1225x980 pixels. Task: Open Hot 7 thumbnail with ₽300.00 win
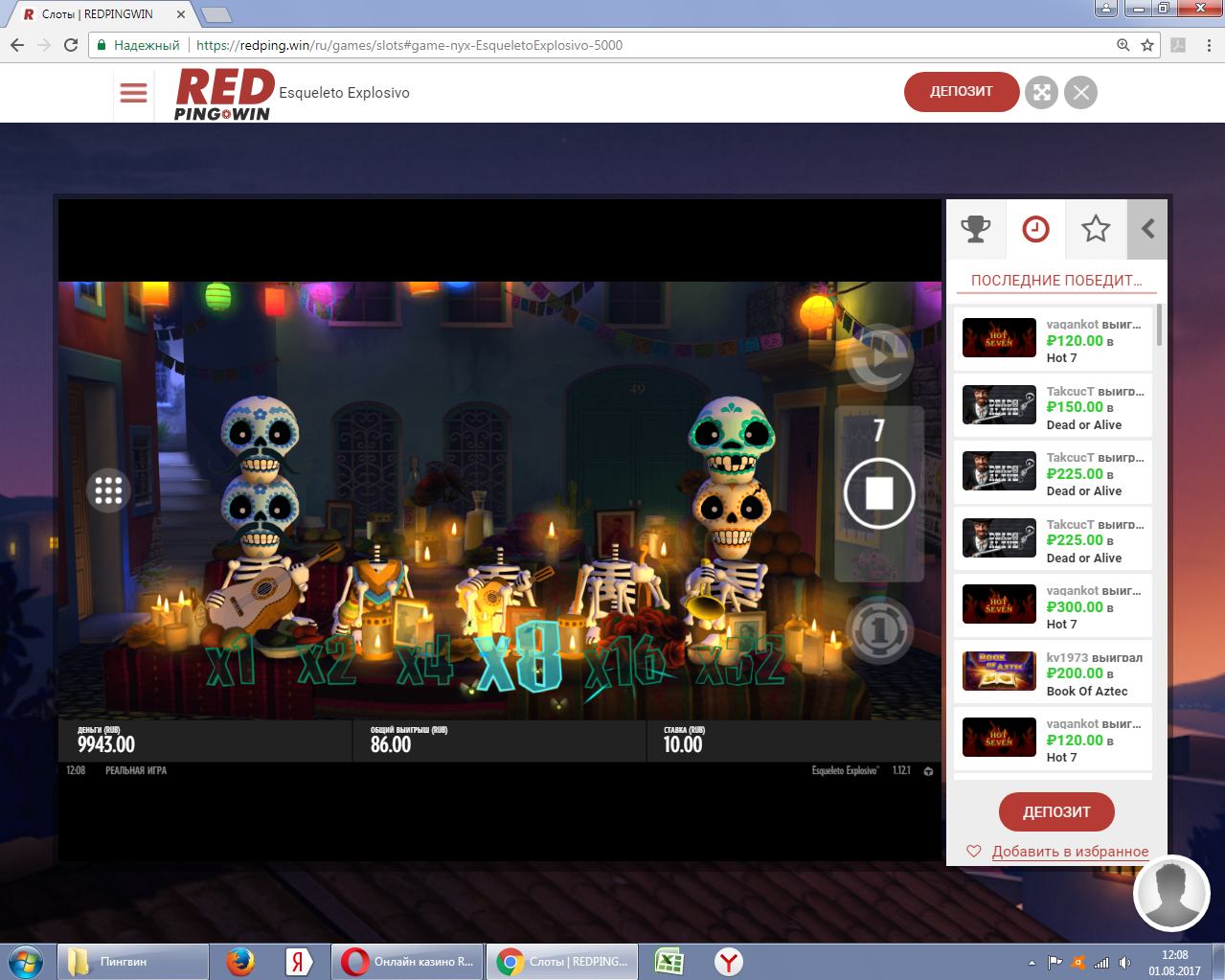[999, 604]
